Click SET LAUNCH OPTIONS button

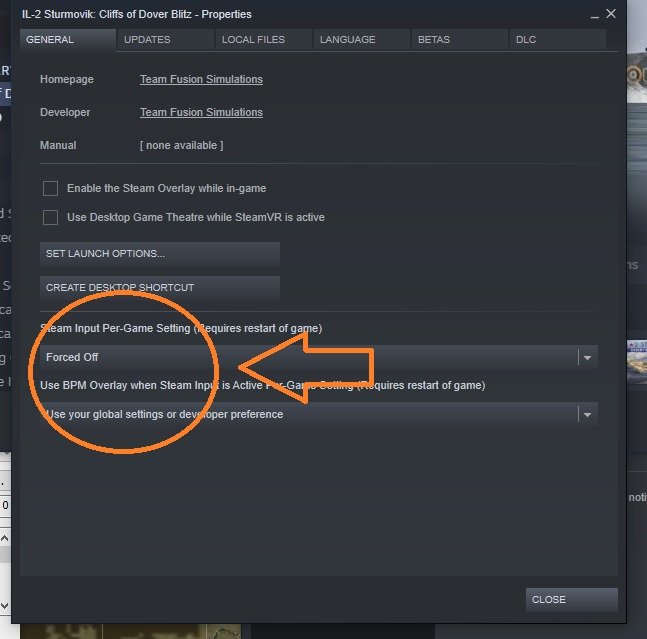160,254
